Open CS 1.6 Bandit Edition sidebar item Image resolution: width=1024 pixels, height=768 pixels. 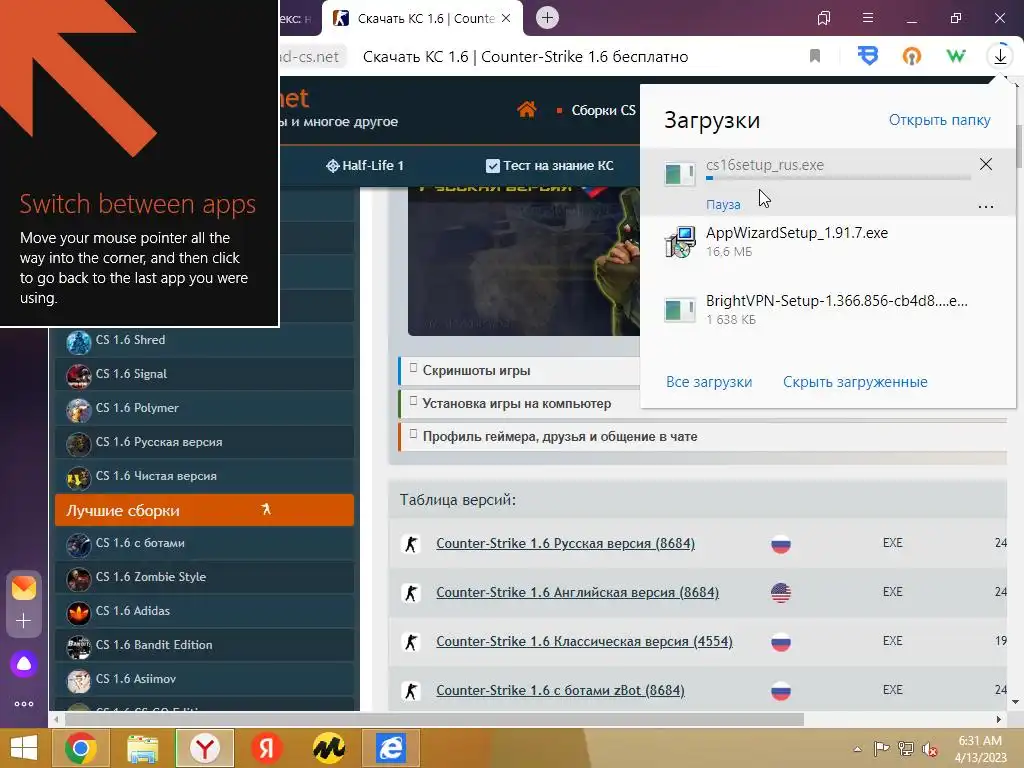tap(204, 645)
